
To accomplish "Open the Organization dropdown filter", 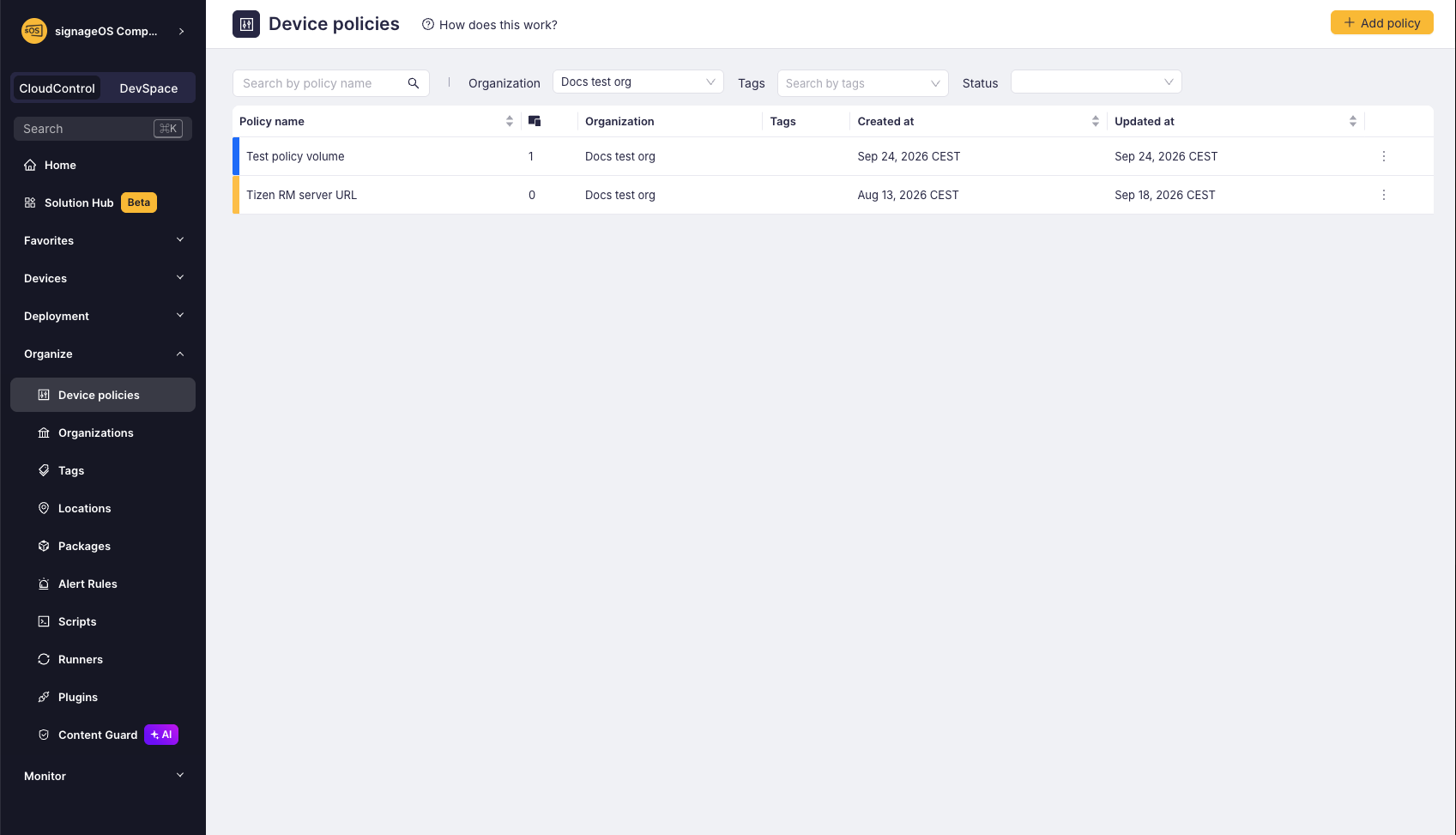I will (638, 82).
